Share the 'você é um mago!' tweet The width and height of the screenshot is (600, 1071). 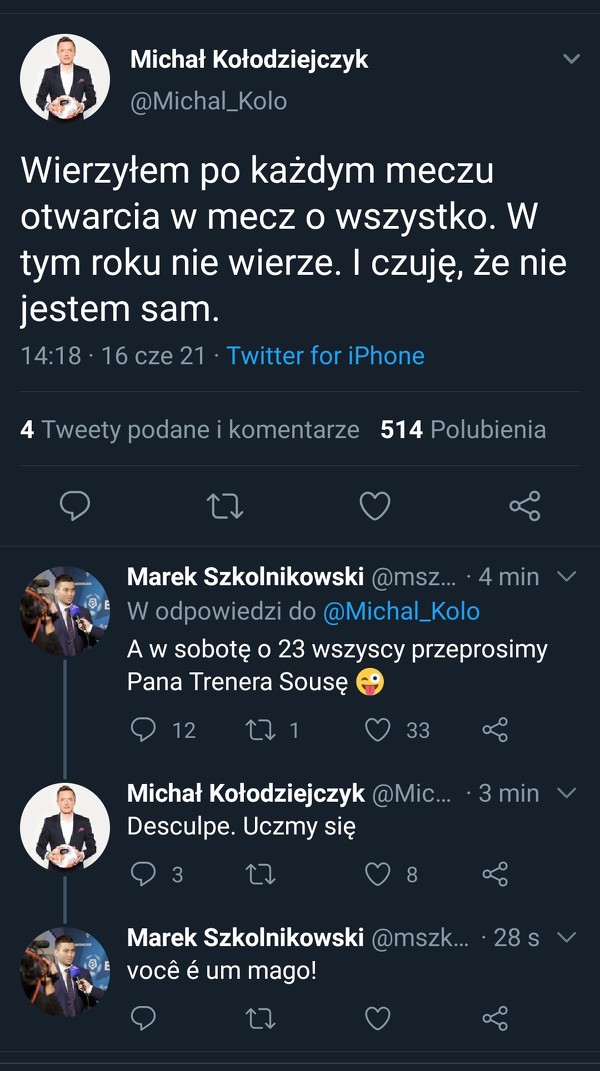click(495, 1018)
